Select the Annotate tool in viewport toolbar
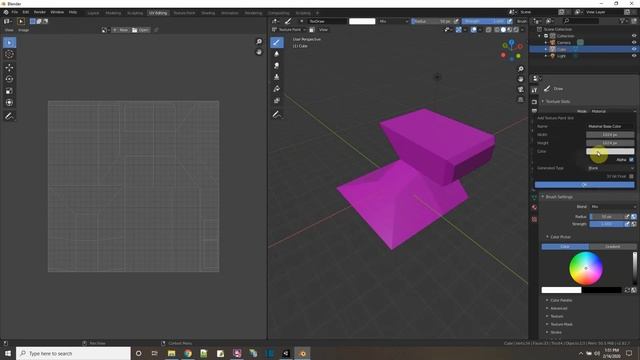 pos(277,115)
